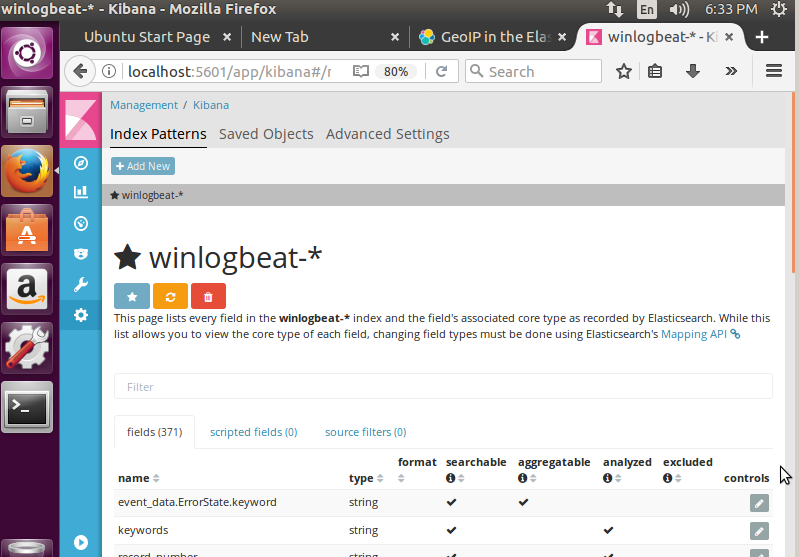Open the Mapping API link
The width and height of the screenshot is (799, 557).
coord(700,334)
